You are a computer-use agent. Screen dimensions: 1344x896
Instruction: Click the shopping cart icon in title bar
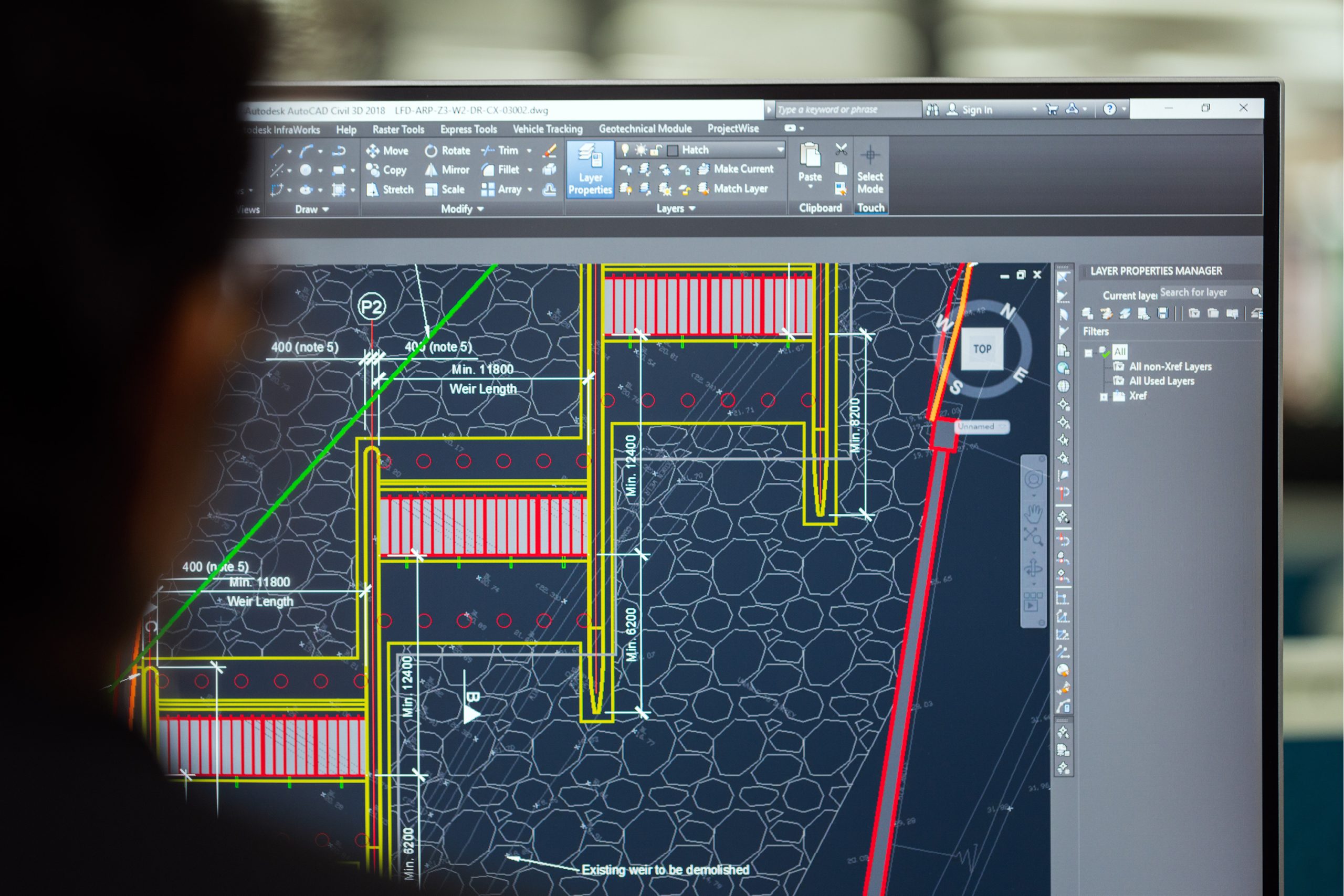[1052, 109]
